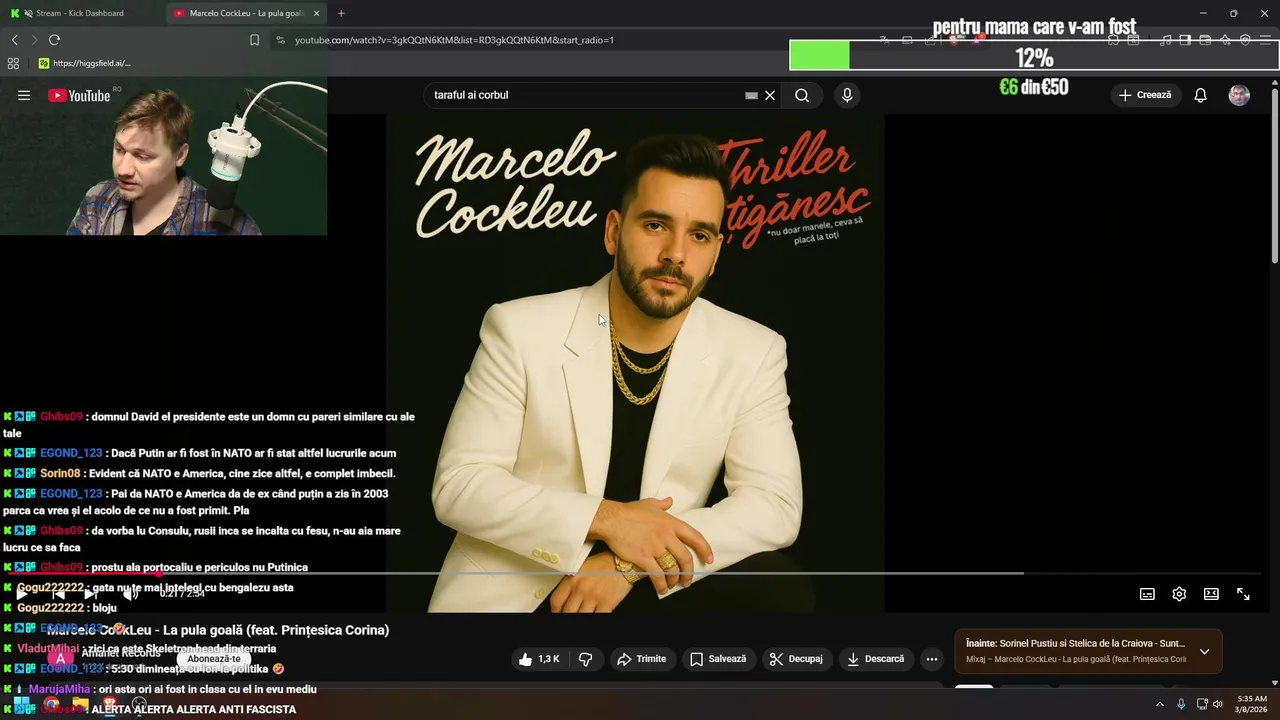Screen dimensions: 1280x720
Task: Click the magnifier search button on YouTube
Action: pos(802,95)
